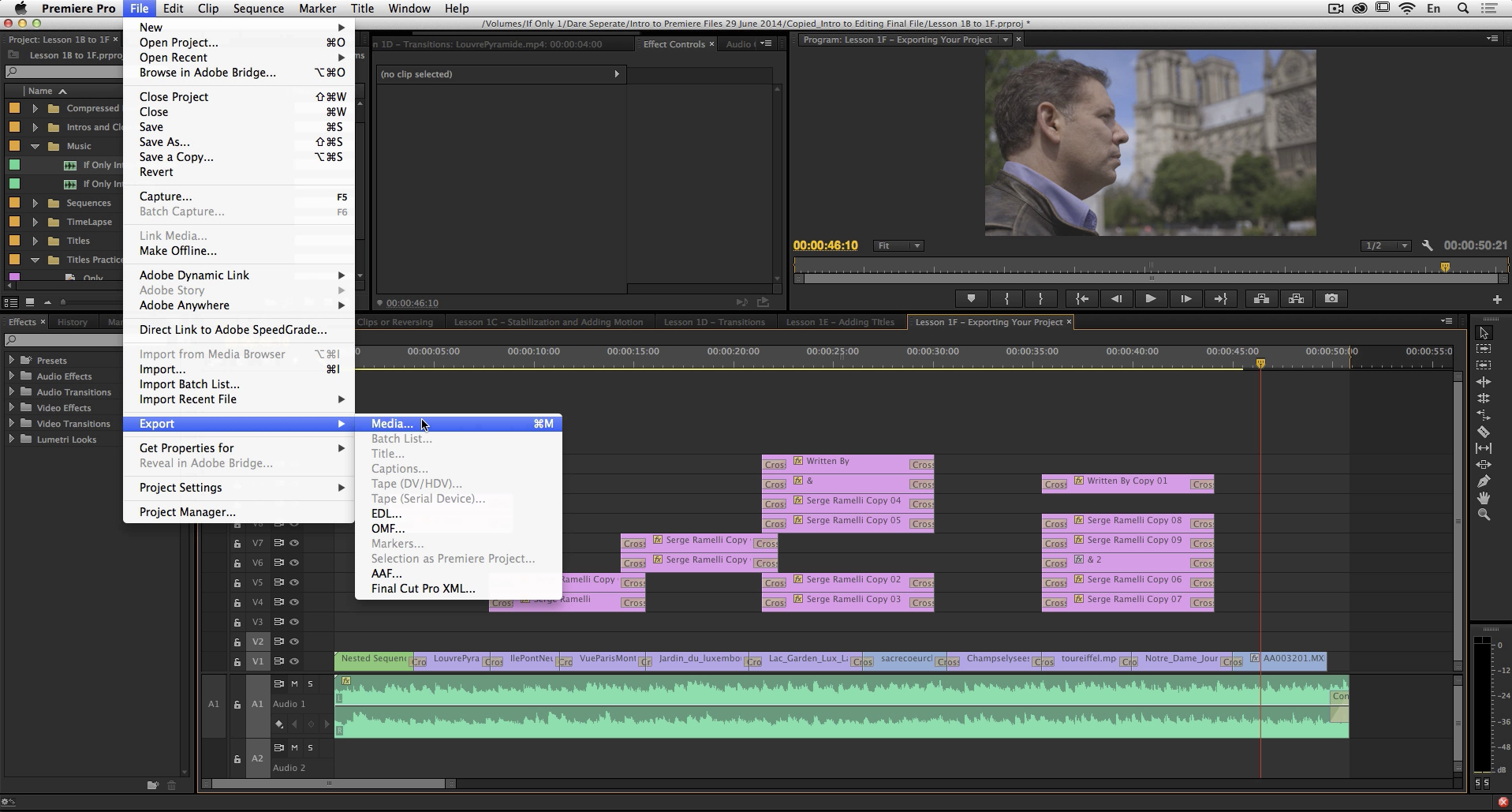
Task: Click the timeline horizontal zoom scrollbar
Action: (330, 784)
